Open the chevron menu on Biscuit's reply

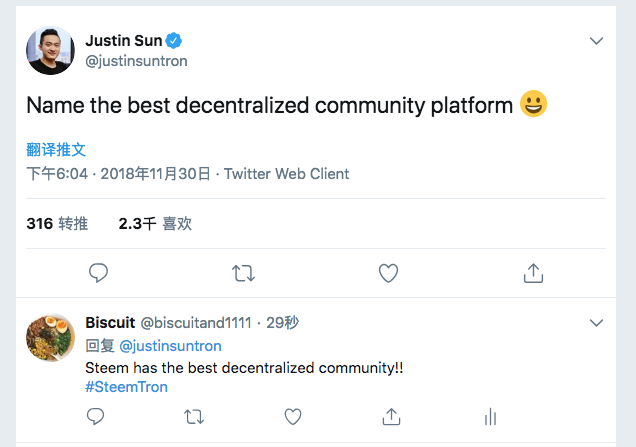596,323
